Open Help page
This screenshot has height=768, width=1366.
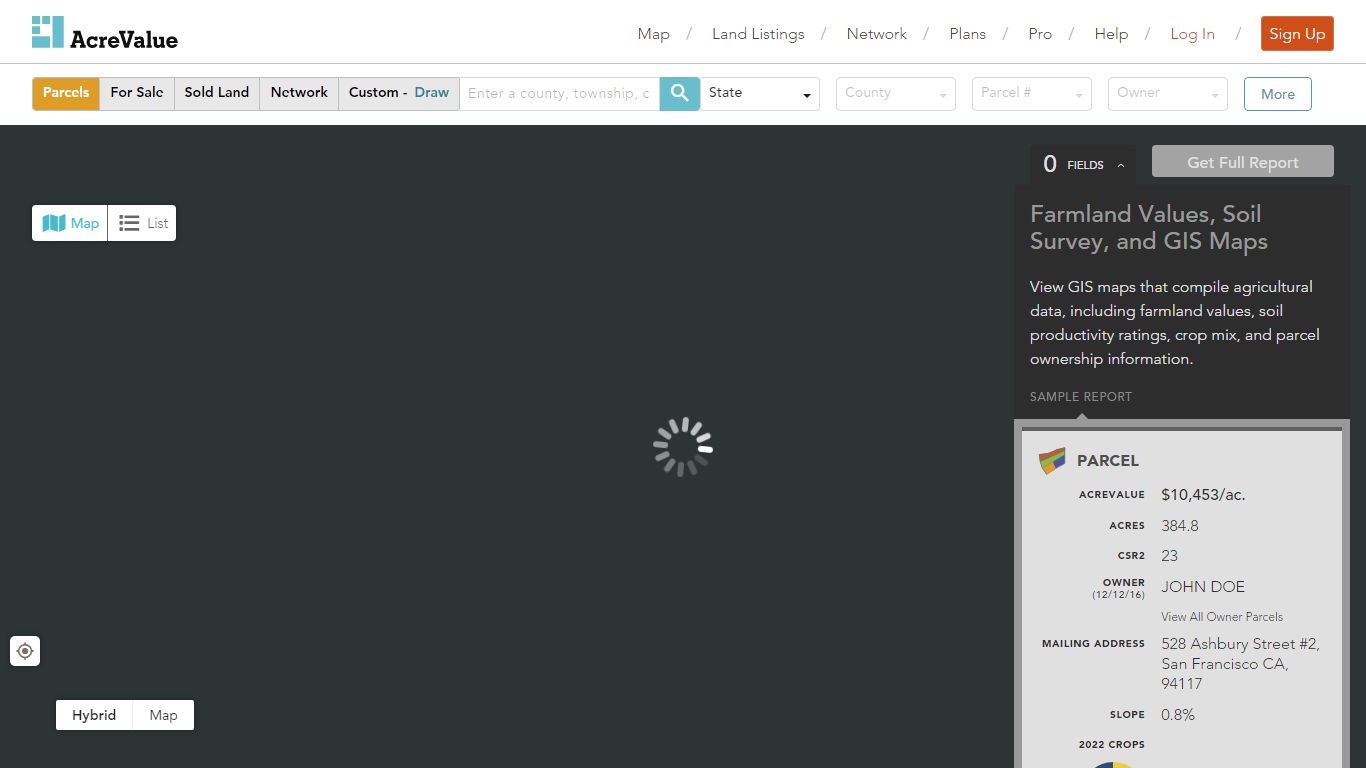1111,34
